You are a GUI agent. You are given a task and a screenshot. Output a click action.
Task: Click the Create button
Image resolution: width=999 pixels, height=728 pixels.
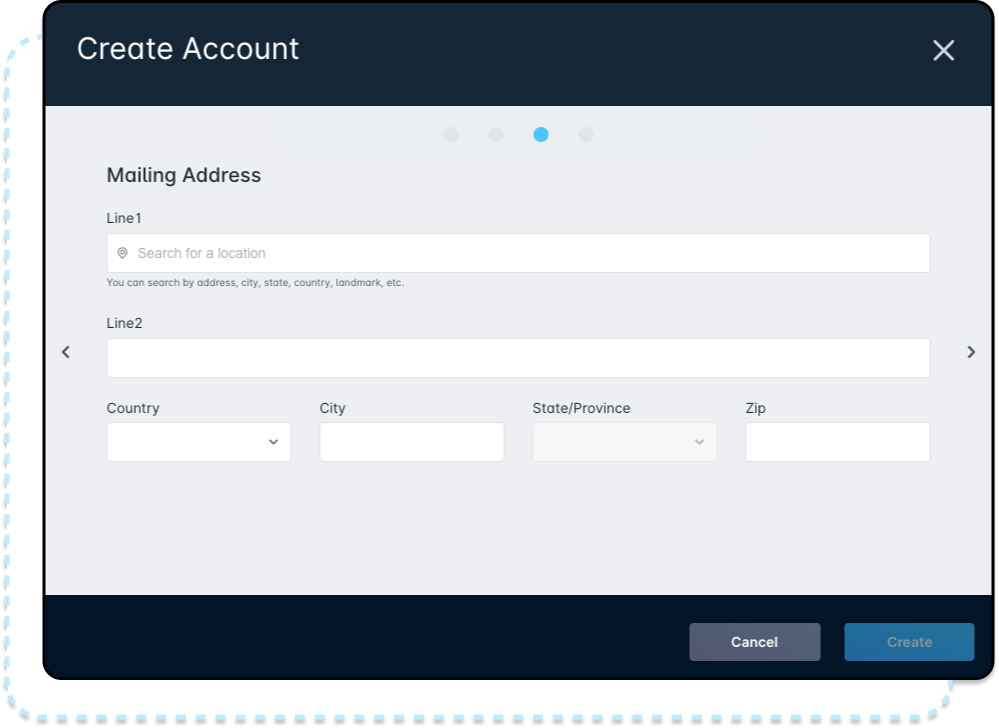909,642
